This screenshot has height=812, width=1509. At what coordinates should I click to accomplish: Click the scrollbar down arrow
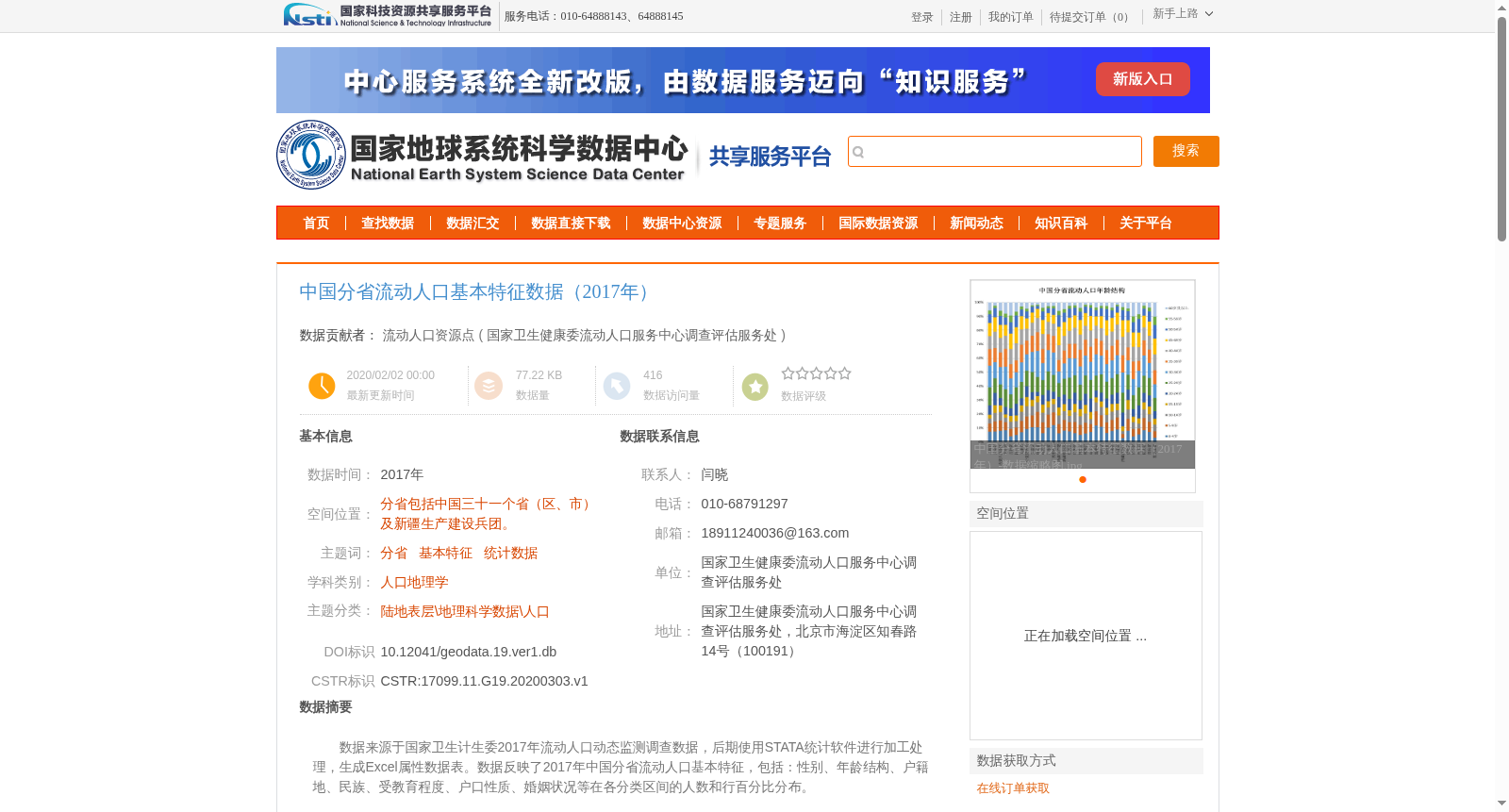coord(1501,804)
